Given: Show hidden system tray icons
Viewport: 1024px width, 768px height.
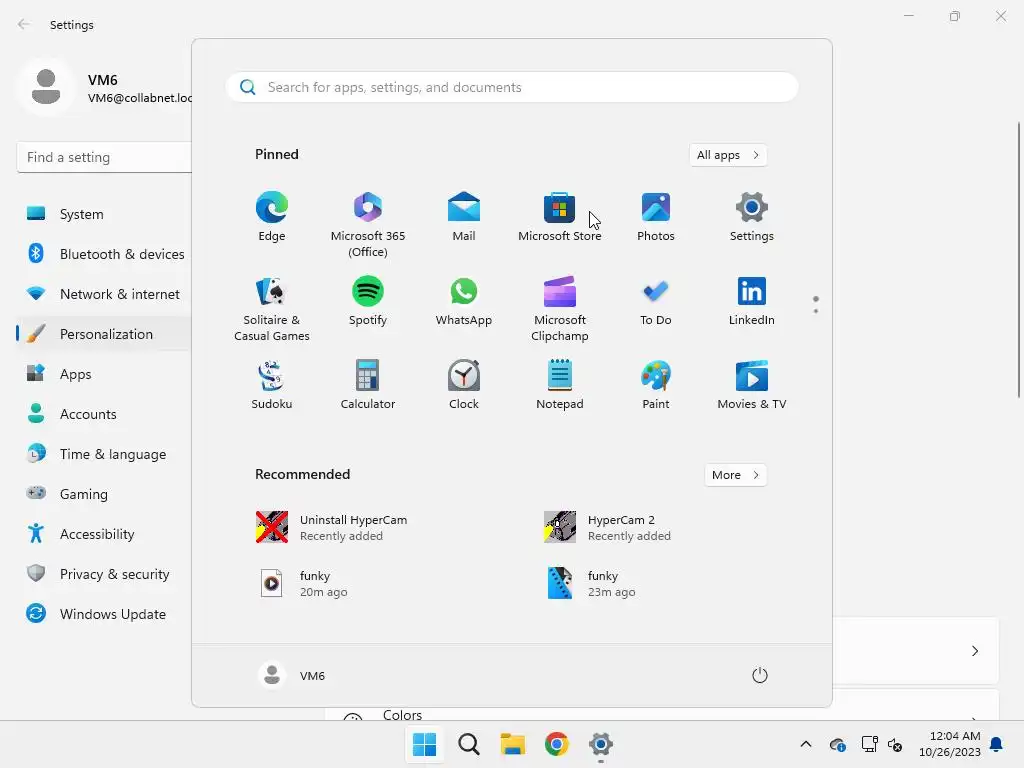Looking at the screenshot, I should pyautogui.click(x=806, y=744).
